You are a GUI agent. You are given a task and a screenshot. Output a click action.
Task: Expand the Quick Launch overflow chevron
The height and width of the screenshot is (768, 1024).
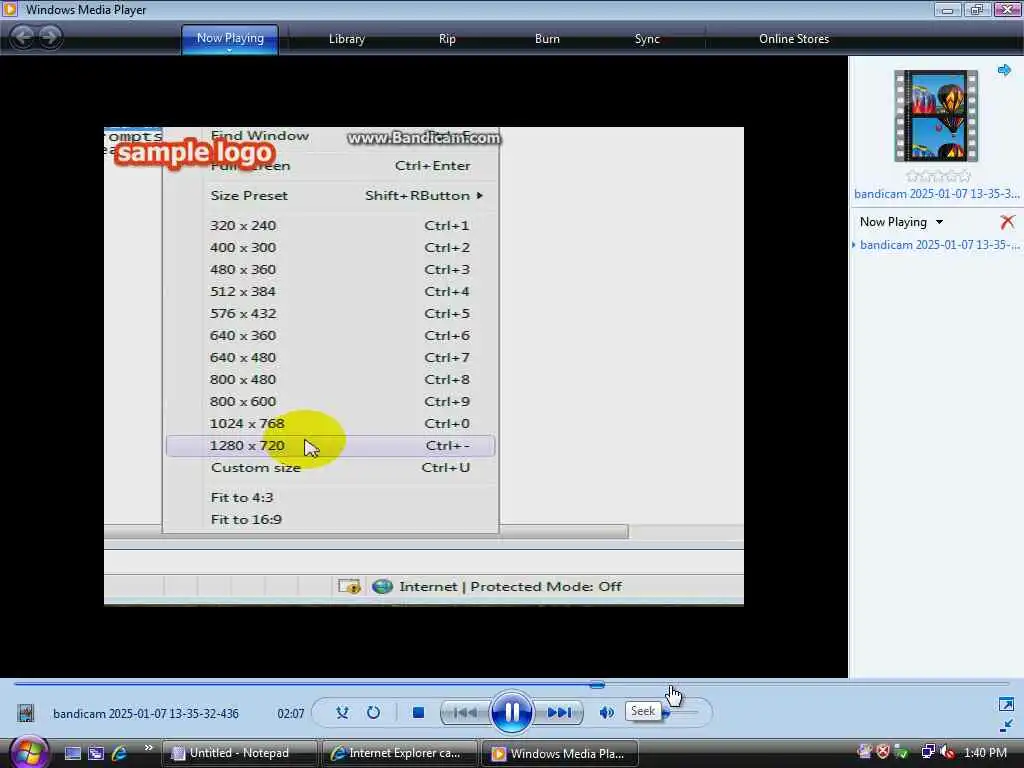point(148,748)
